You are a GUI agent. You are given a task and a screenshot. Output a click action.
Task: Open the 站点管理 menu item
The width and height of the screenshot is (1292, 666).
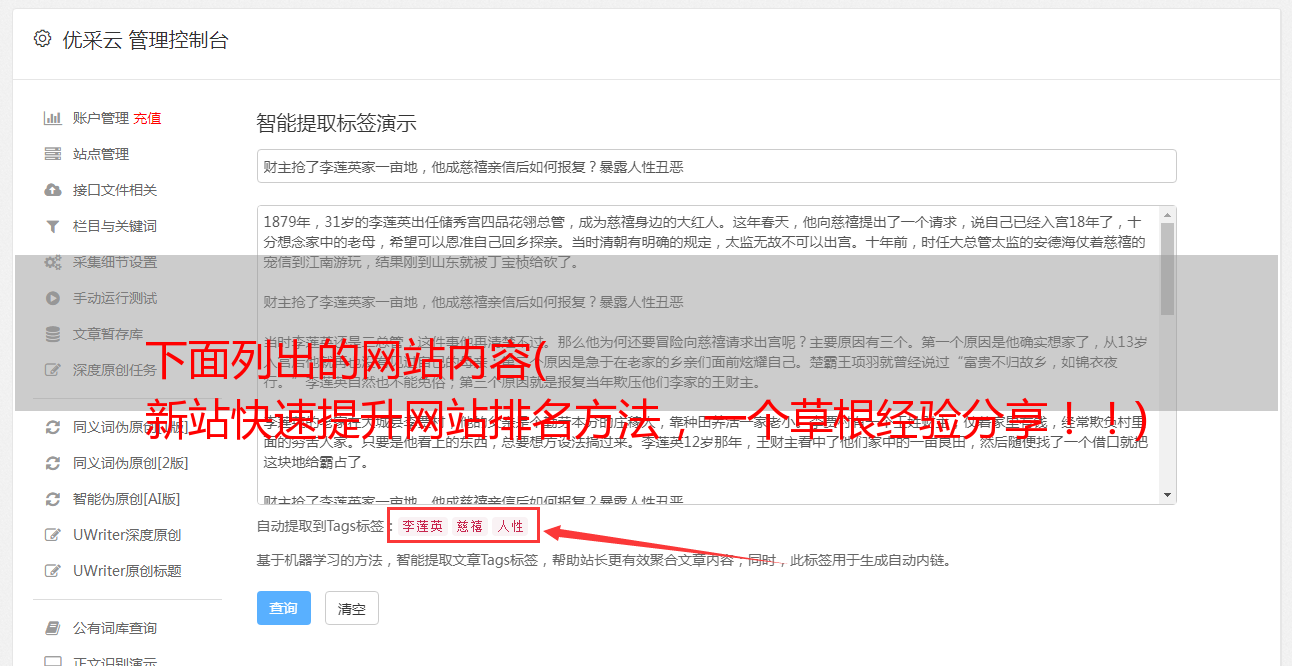click(x=101, y=154)
